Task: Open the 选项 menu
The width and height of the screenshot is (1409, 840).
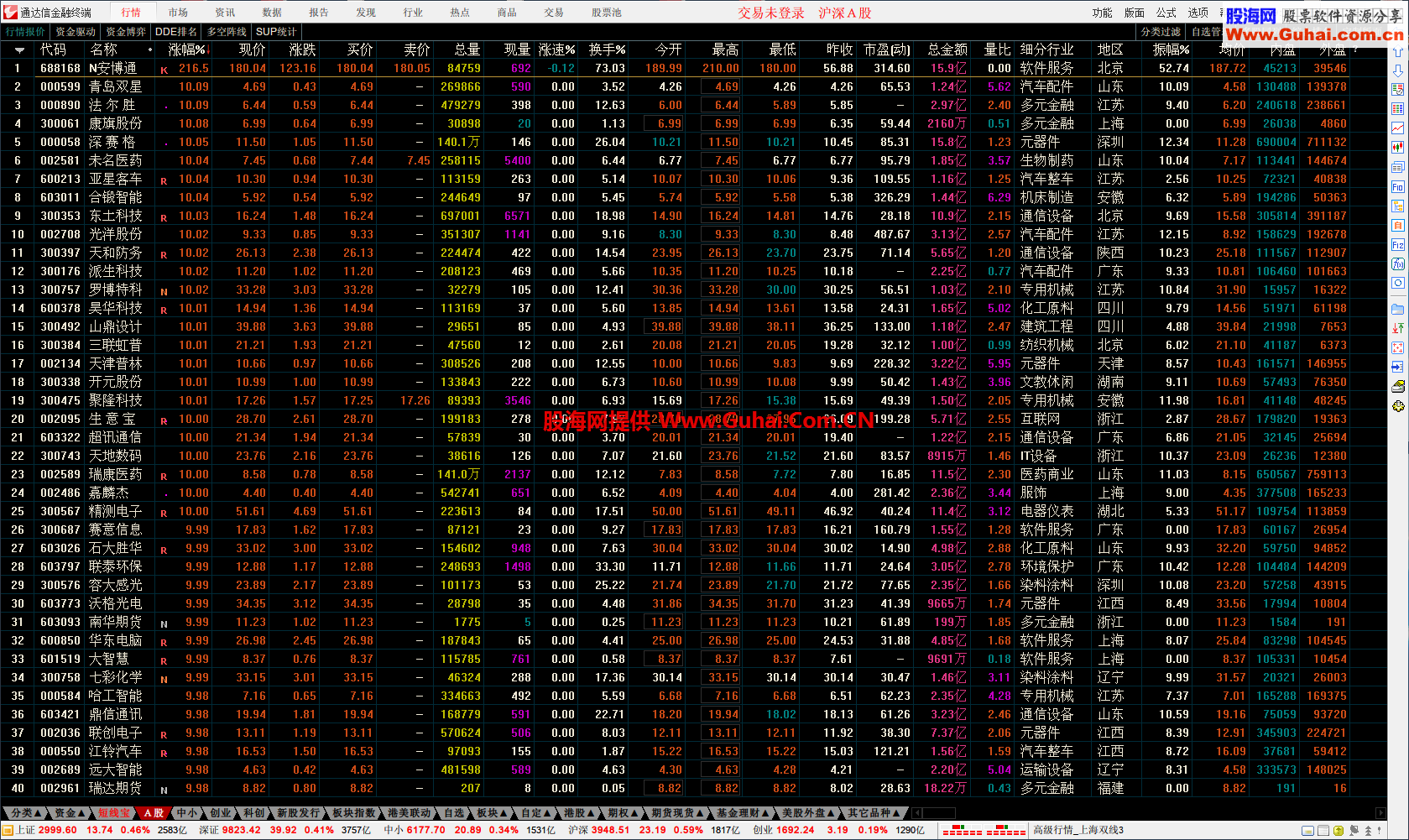Action: click(x=1198, y=13)
